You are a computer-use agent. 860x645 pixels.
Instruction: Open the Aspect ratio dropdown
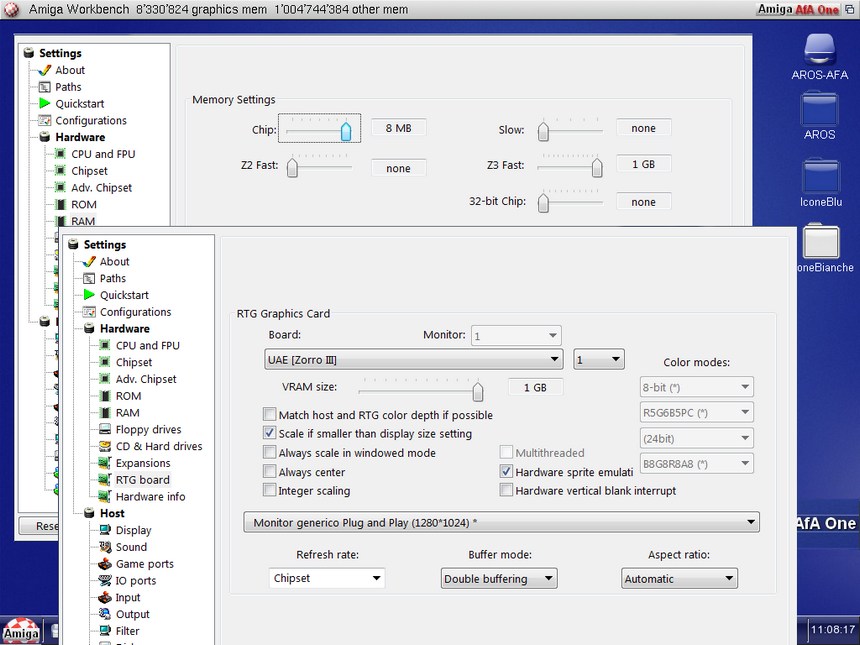coord(679,578)
